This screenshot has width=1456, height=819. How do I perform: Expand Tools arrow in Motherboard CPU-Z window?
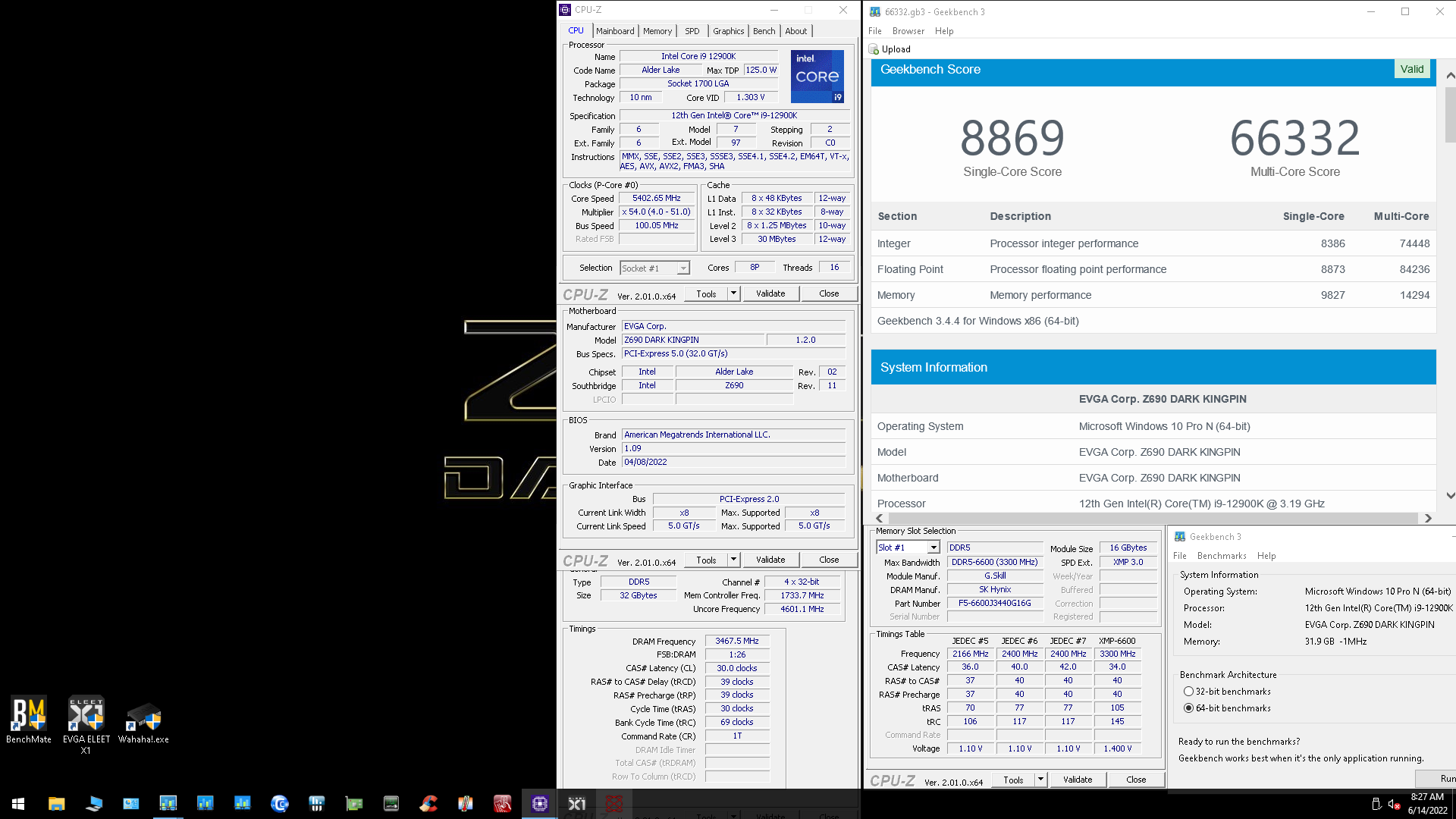coord(733,560)
